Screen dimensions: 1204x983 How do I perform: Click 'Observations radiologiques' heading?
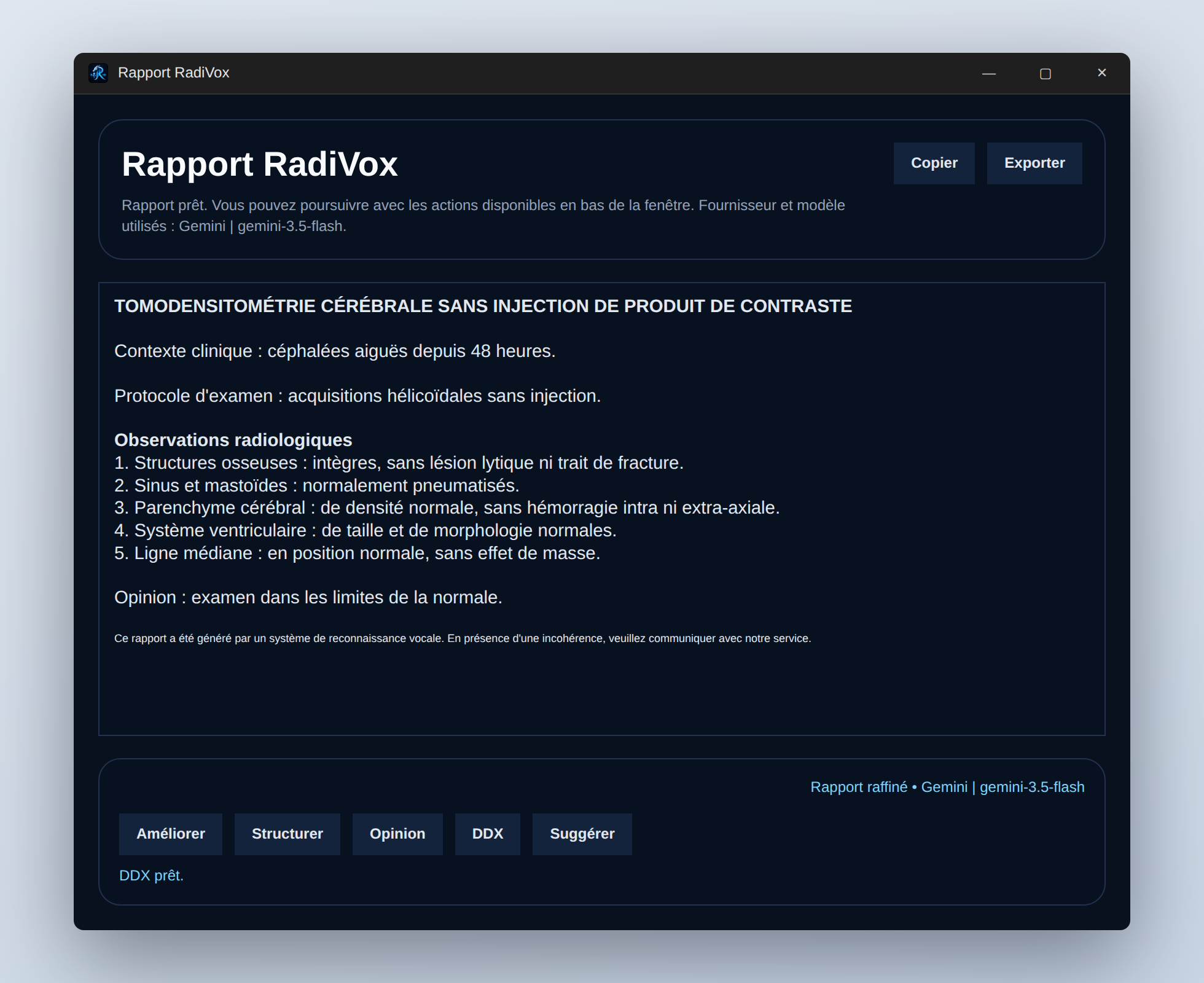click(x=233, y=440)
